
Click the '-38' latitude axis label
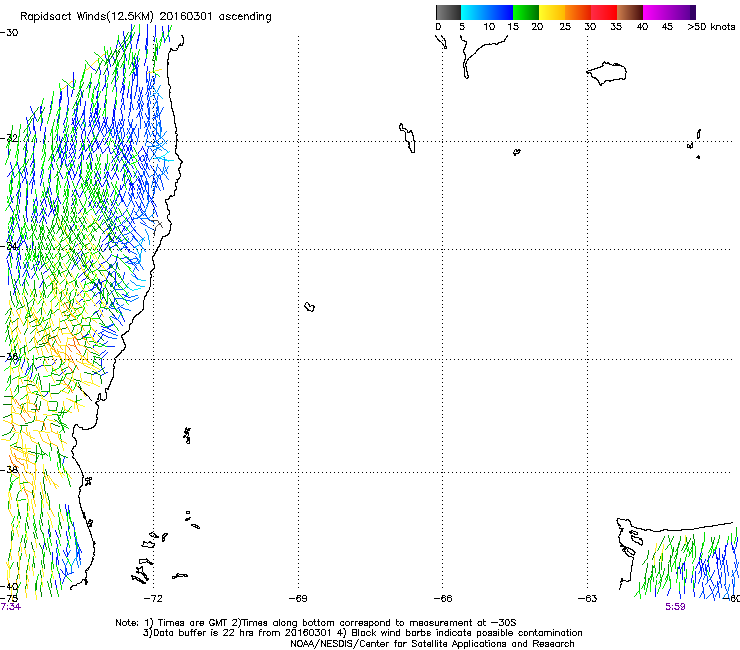click(9, 470)
